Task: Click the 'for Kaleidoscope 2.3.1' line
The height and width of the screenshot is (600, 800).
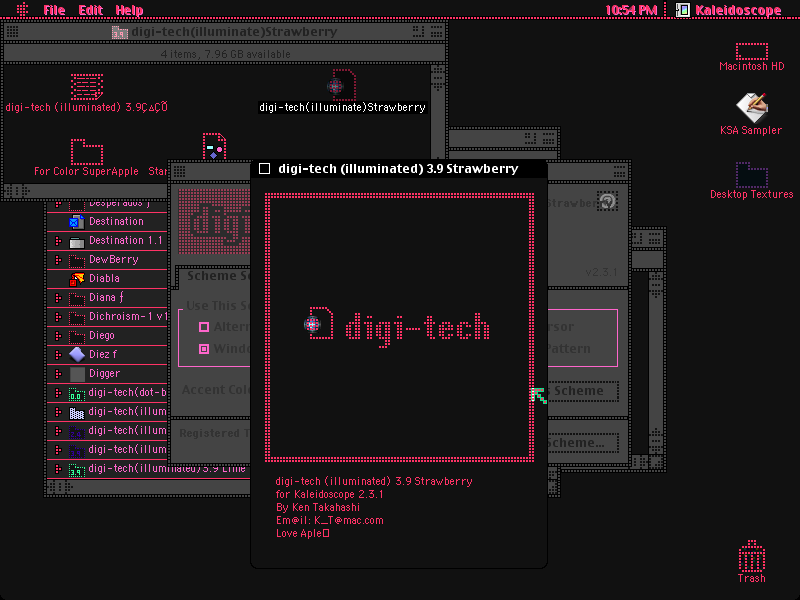Action: [329, 494]
